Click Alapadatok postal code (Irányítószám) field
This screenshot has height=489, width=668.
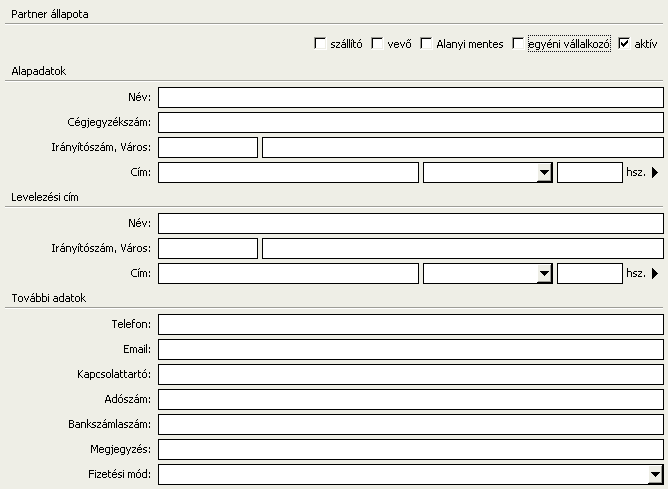tap(208, 147)
